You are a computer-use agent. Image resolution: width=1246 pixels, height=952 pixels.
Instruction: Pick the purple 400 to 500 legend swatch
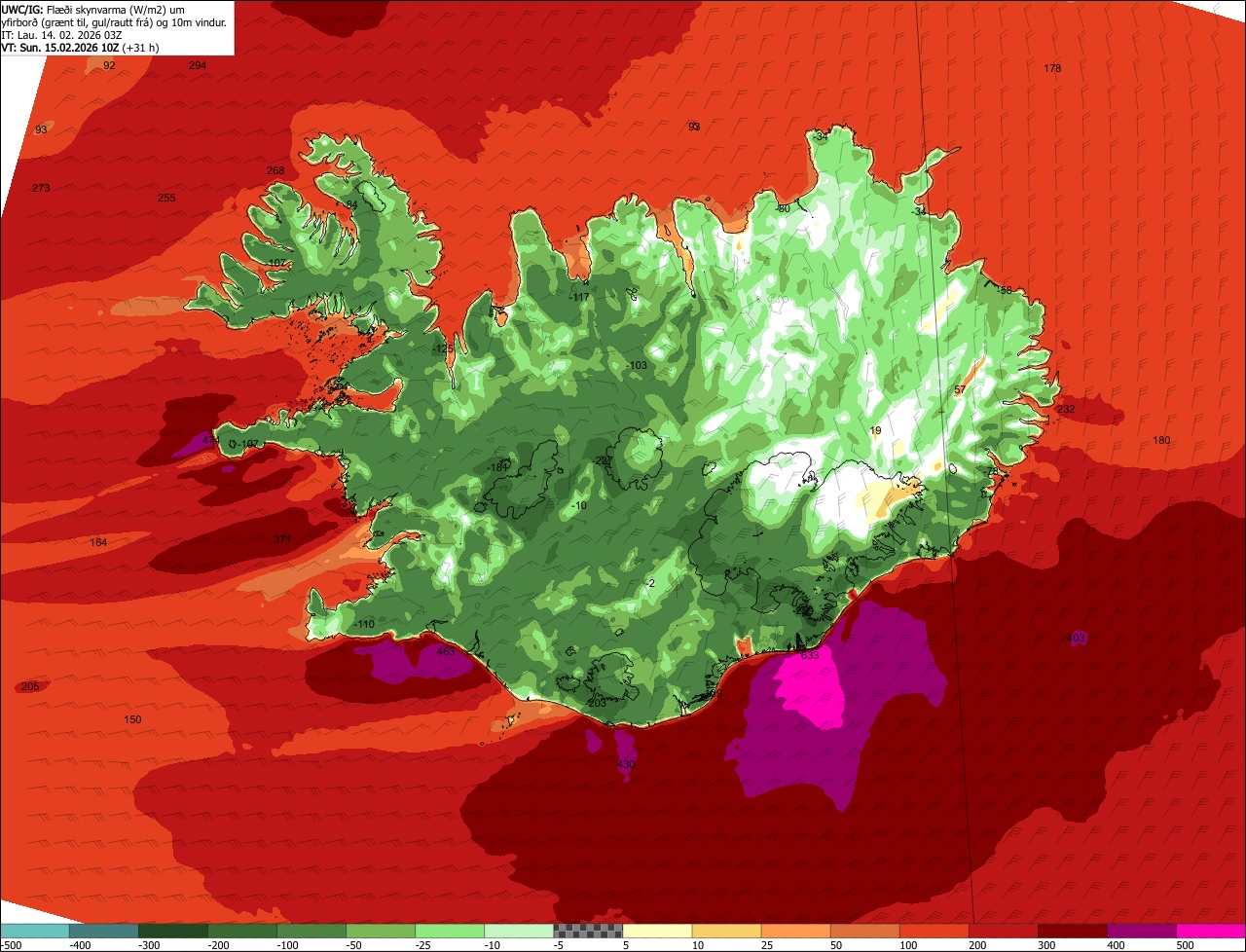point(1141,931)
